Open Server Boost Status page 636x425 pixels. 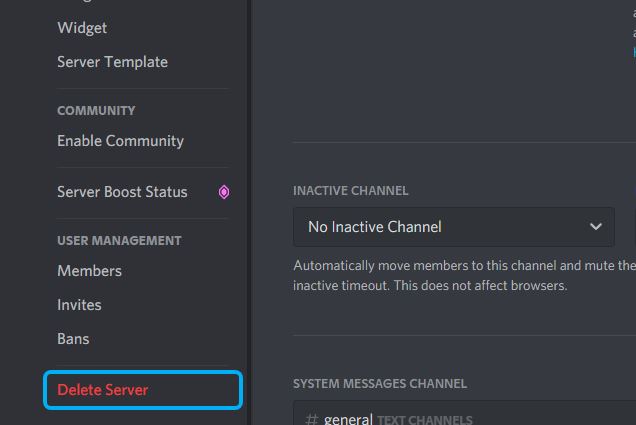click(x=122, y=192)
